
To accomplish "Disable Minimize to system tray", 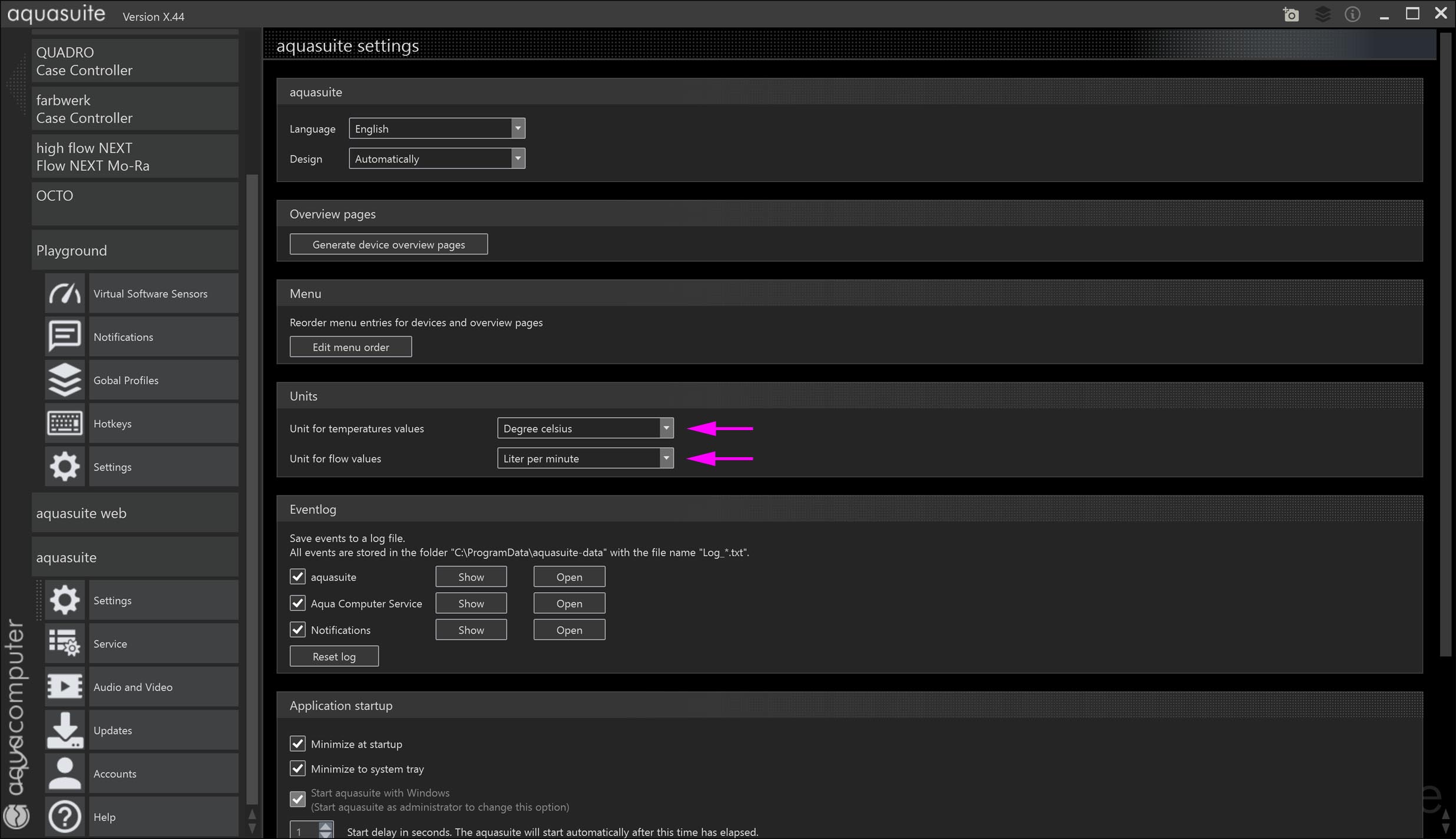I will (297, 768).
